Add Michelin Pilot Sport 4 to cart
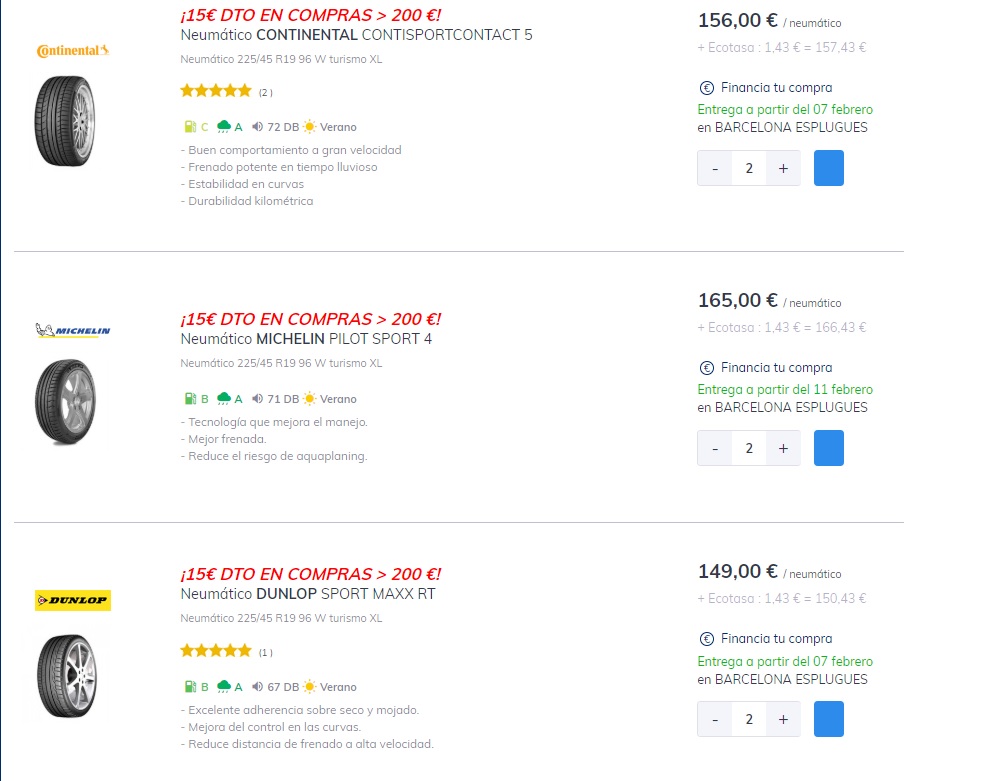The image size is (1008, 781). tap(829, 449)
